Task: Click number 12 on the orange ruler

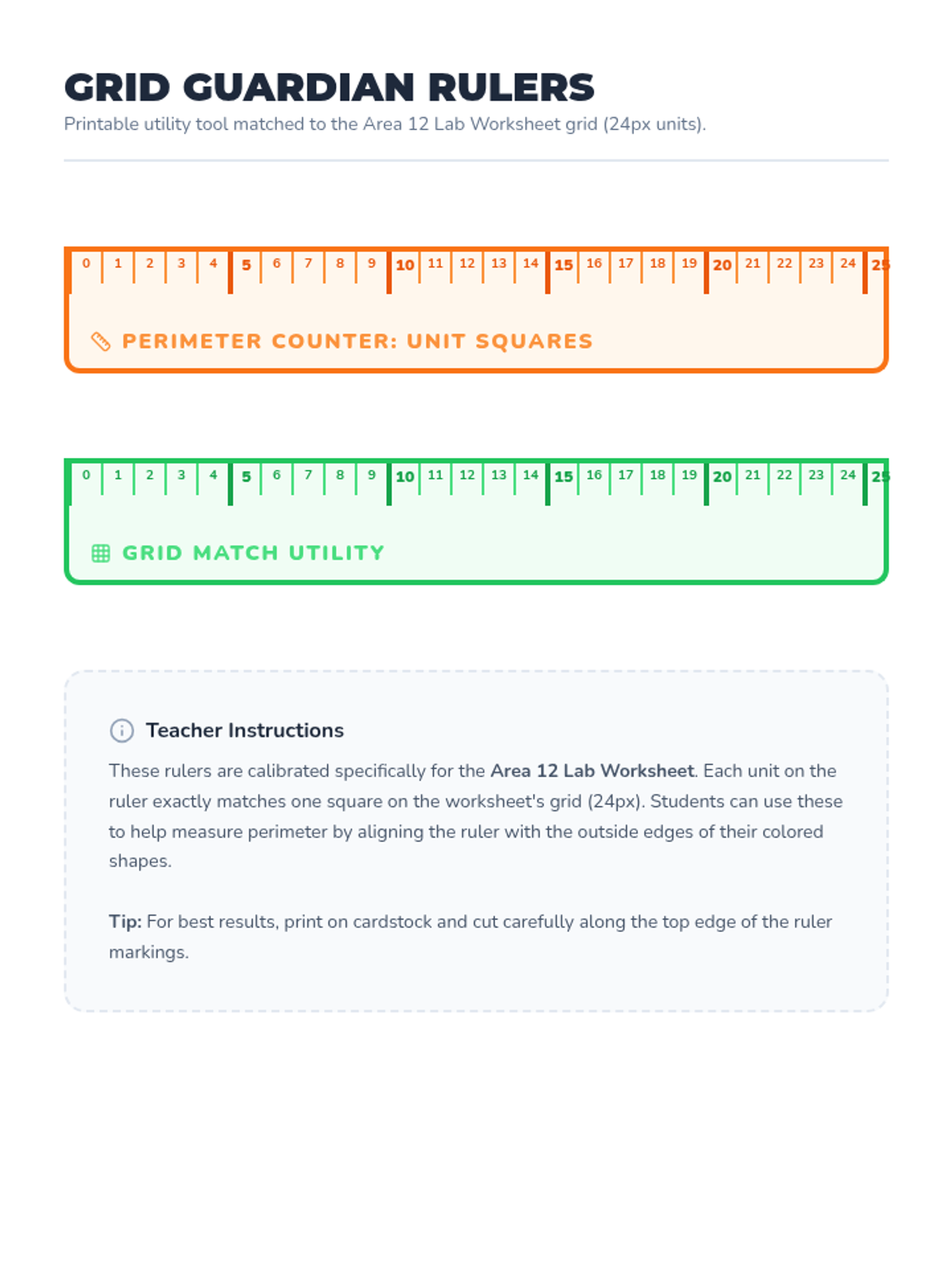Action: click(x=467, y=264)
